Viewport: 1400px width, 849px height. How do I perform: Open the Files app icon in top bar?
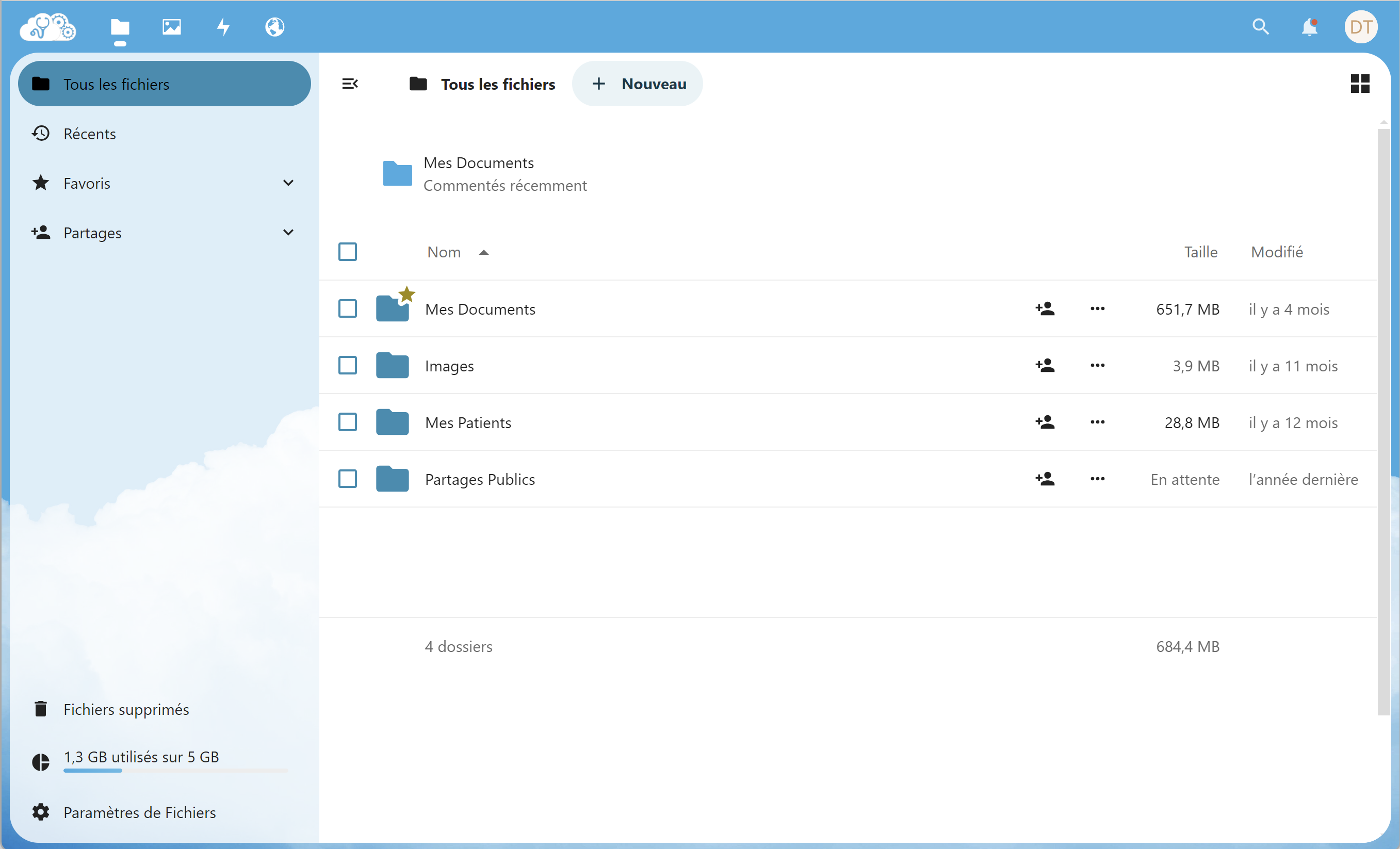pos(120,27)
